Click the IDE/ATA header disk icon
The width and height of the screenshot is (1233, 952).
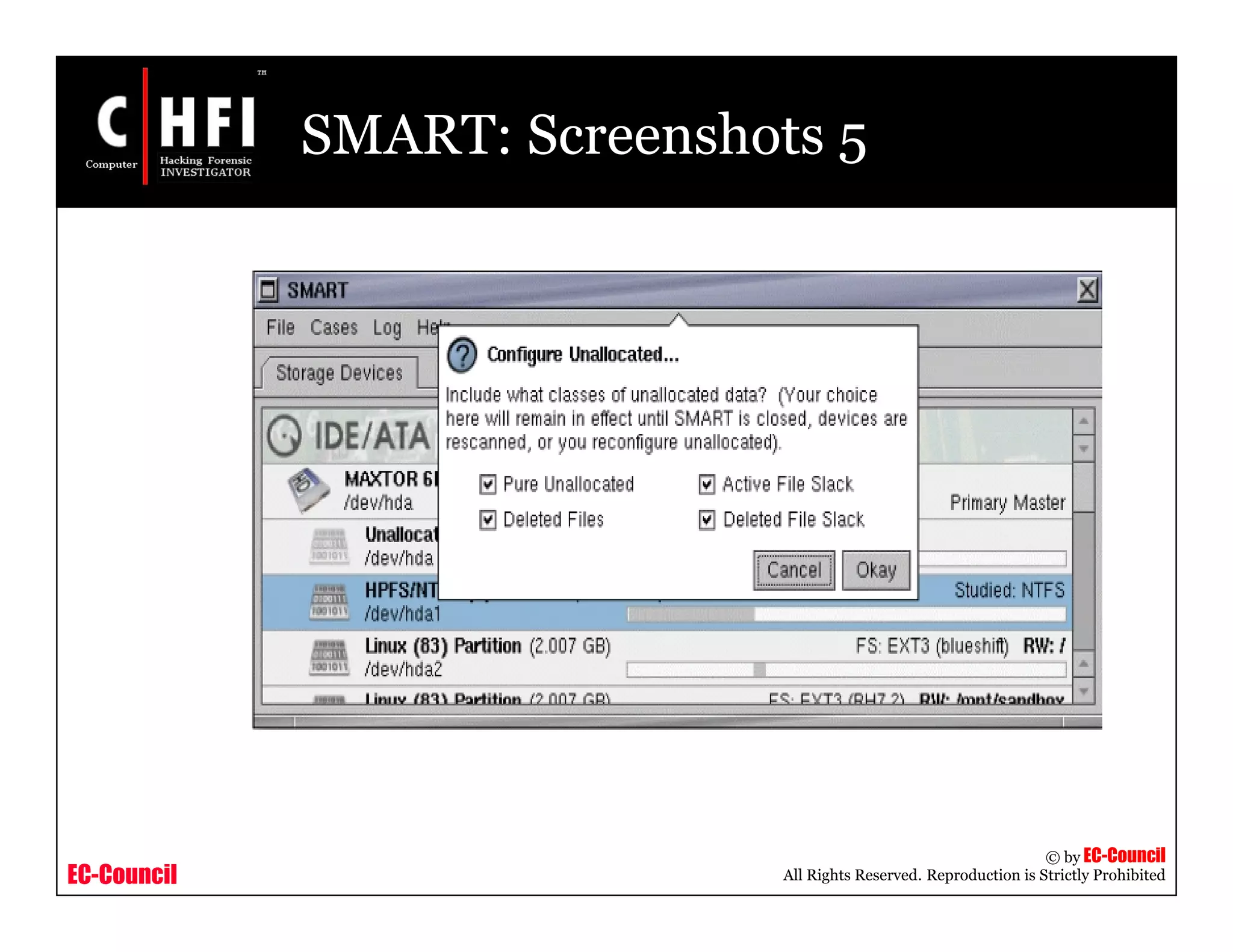(284, 435)
